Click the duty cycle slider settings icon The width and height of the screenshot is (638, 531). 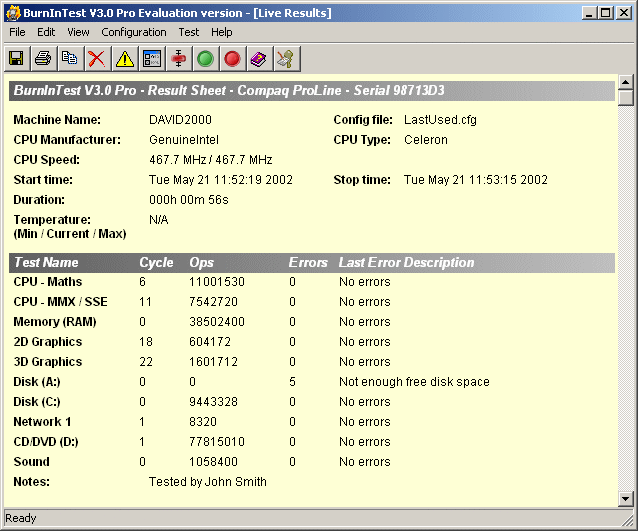[x=179, y=59]
